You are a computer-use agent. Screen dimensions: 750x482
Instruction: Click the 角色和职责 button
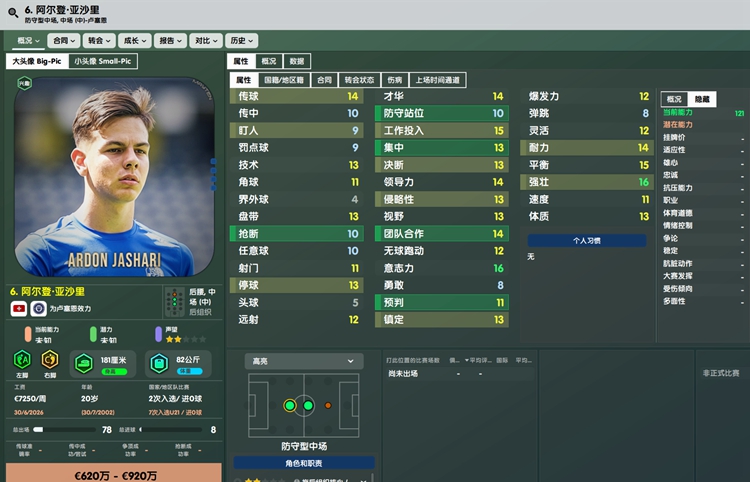click(304, 463)
